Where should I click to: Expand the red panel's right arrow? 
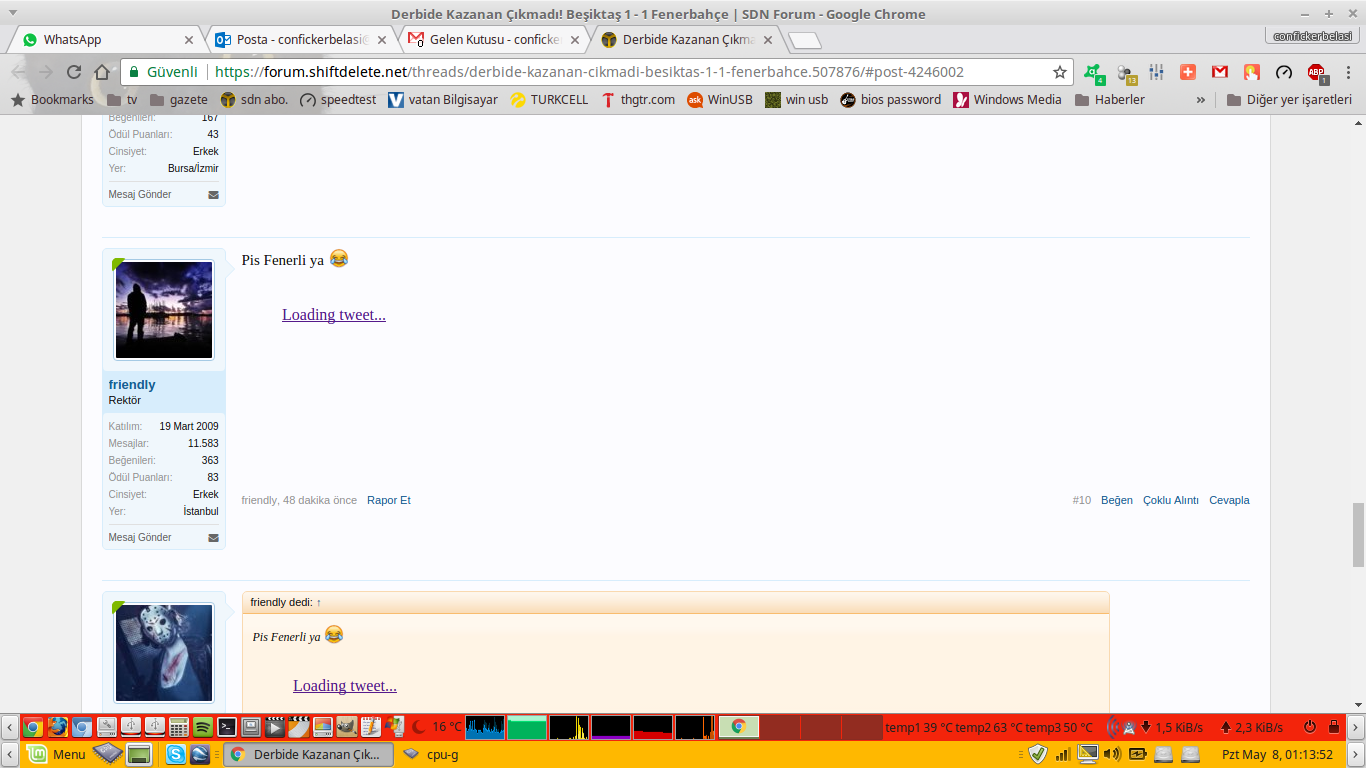pyautogui.click(x=1355, y=727)
